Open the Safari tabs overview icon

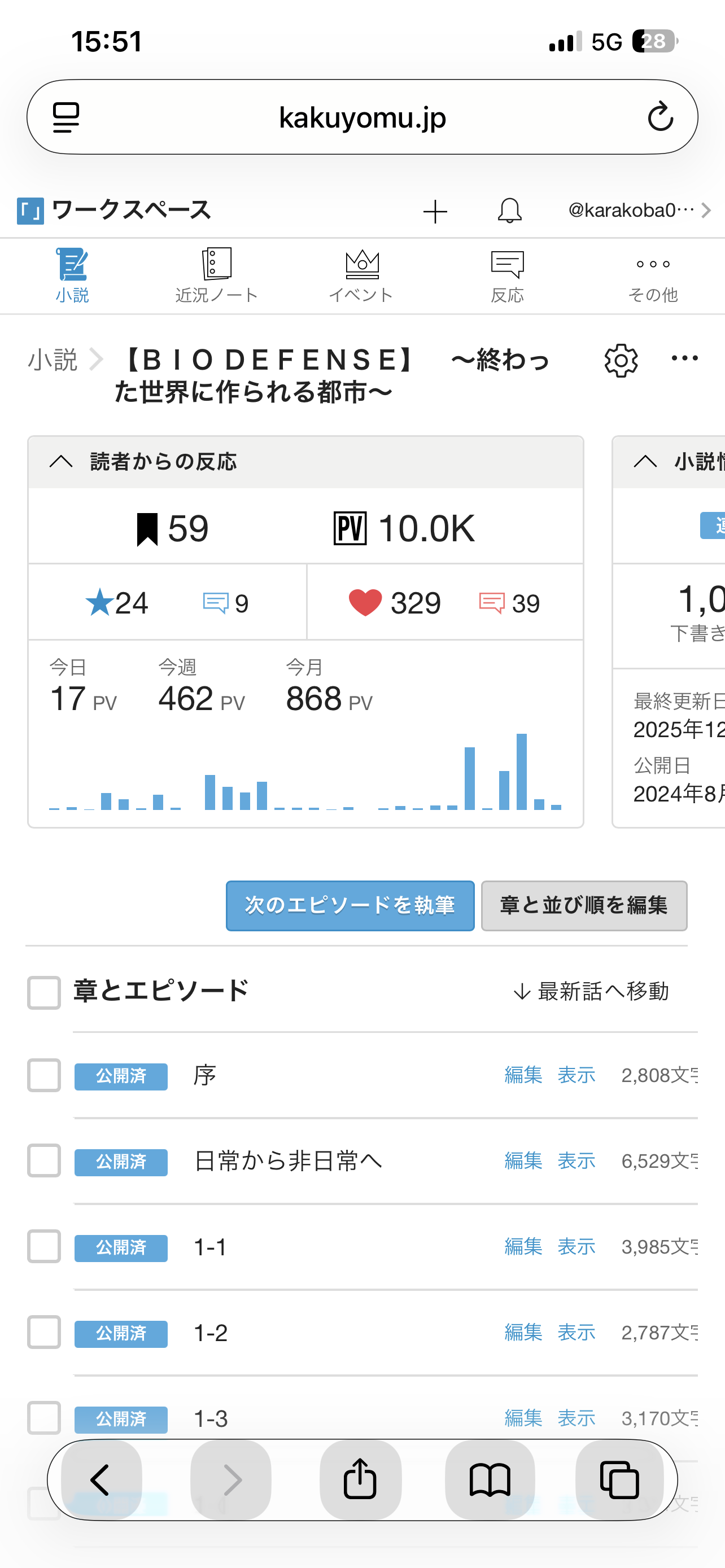click(619, 1479)
